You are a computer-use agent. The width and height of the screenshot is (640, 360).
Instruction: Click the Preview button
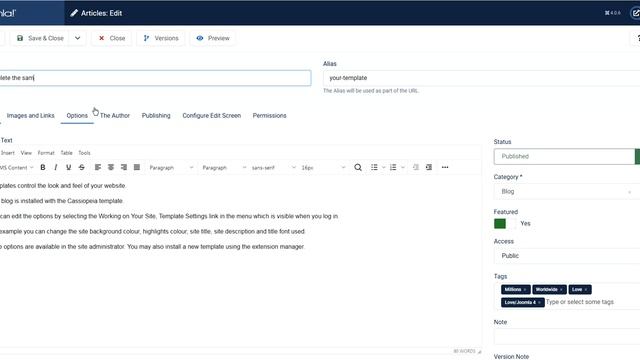click(x=213, y=38)
